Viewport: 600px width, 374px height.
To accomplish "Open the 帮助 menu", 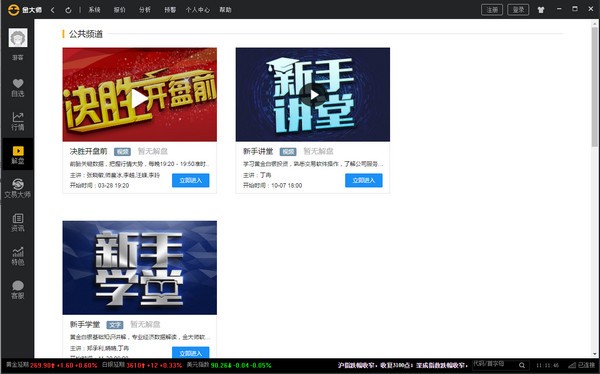I will pos(225,10).
